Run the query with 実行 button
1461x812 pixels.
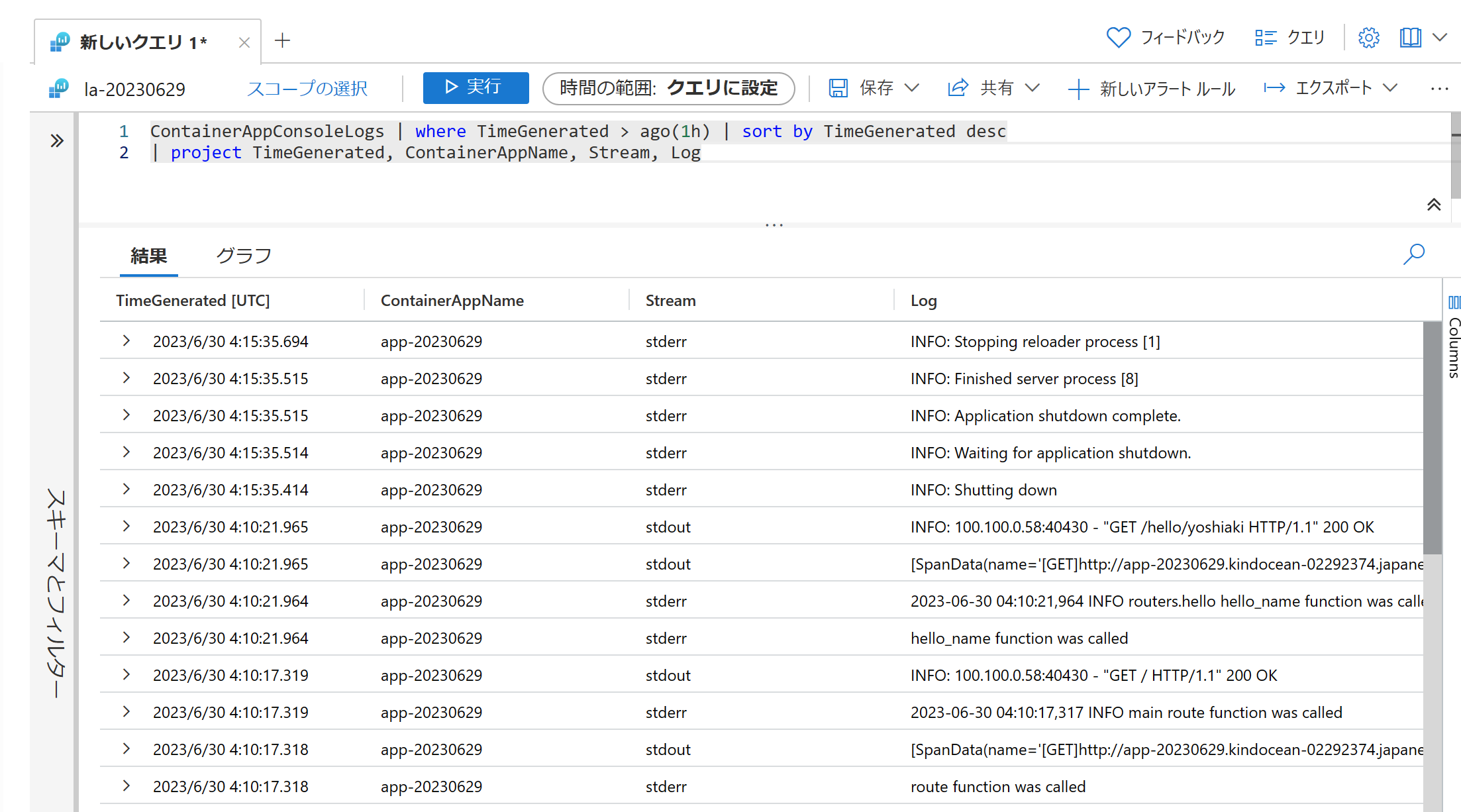(476, 88)
